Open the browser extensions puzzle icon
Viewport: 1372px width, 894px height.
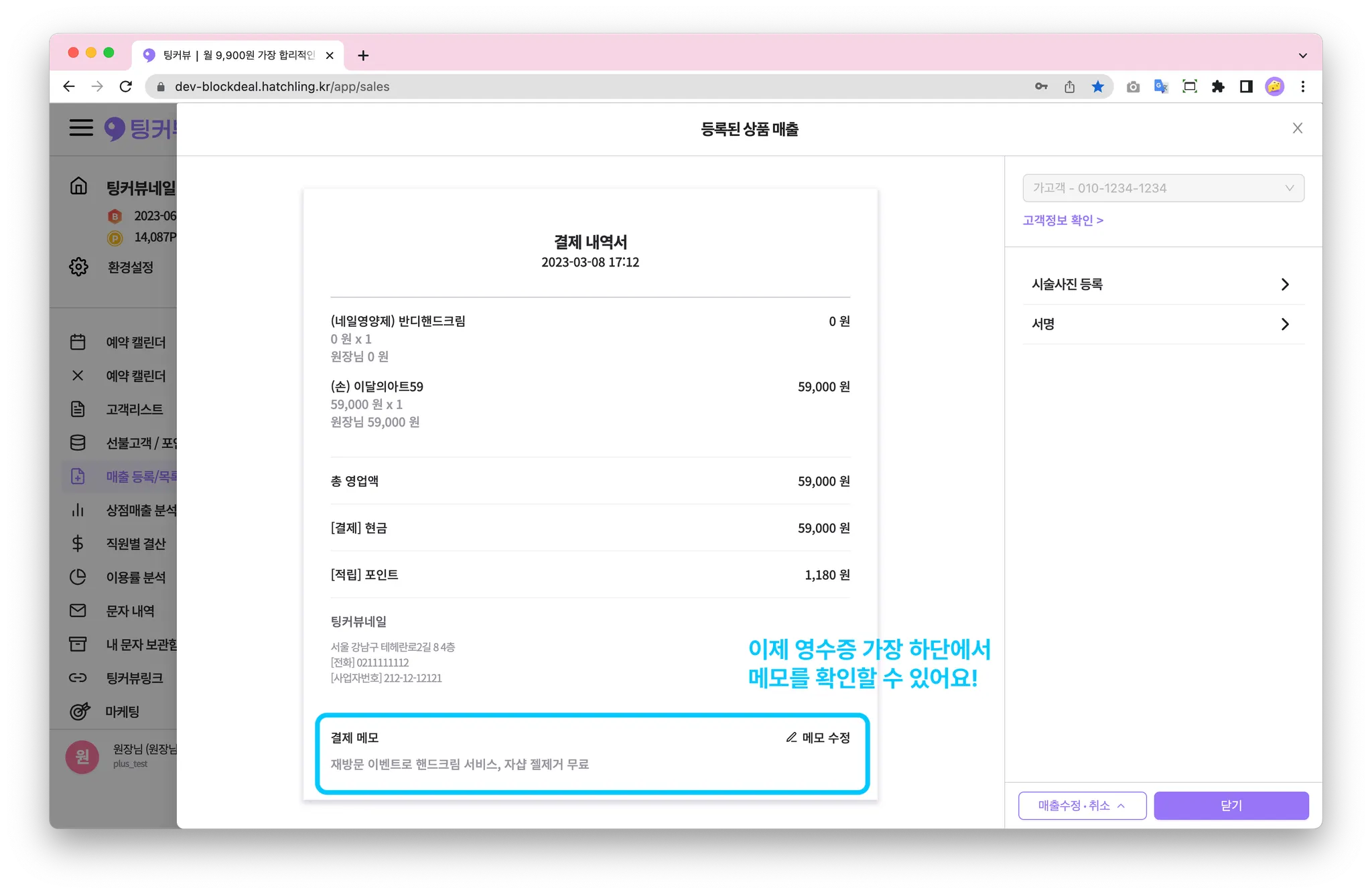pos(1218,86)
